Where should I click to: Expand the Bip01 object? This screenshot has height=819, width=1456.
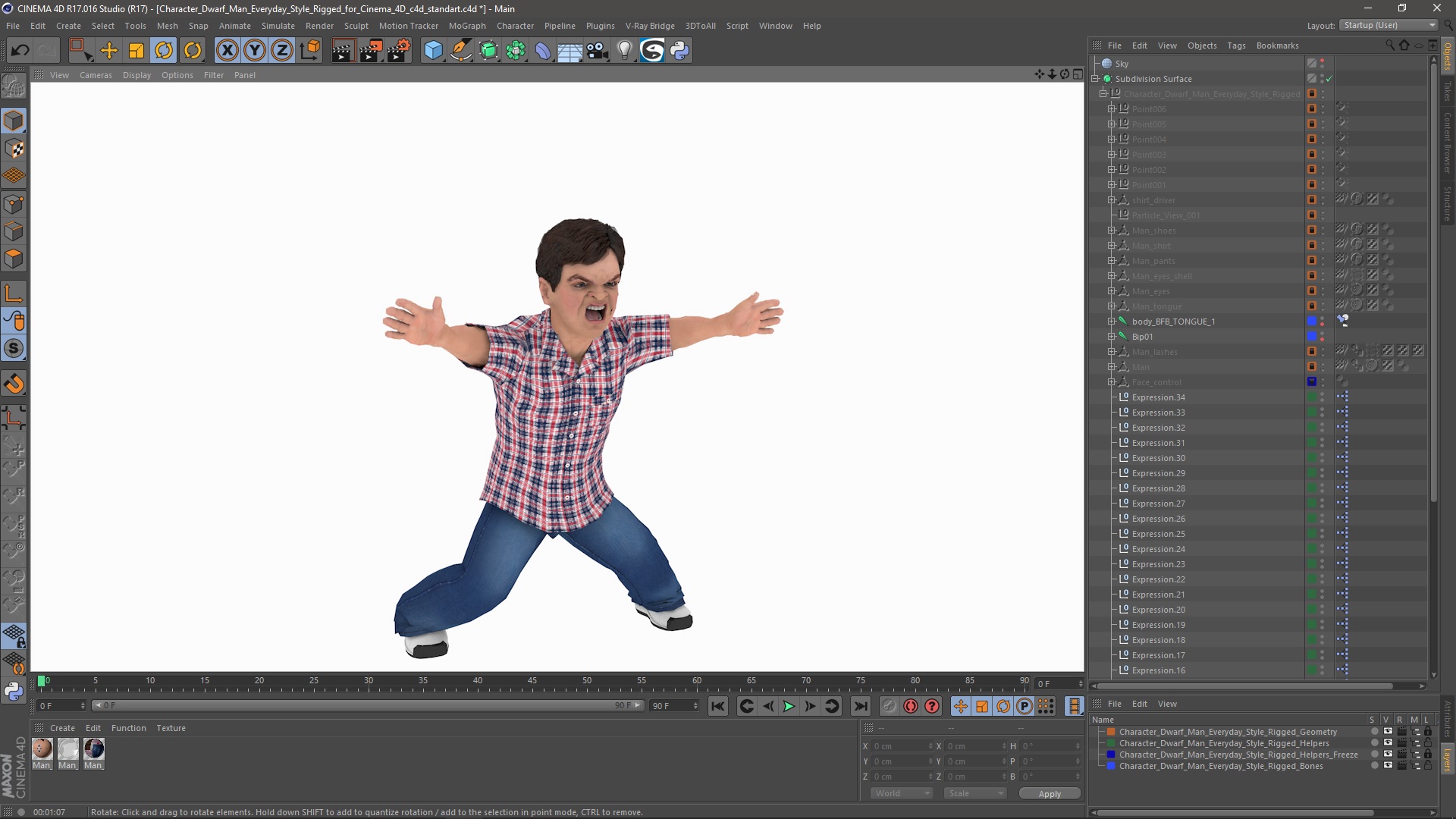1112,337
